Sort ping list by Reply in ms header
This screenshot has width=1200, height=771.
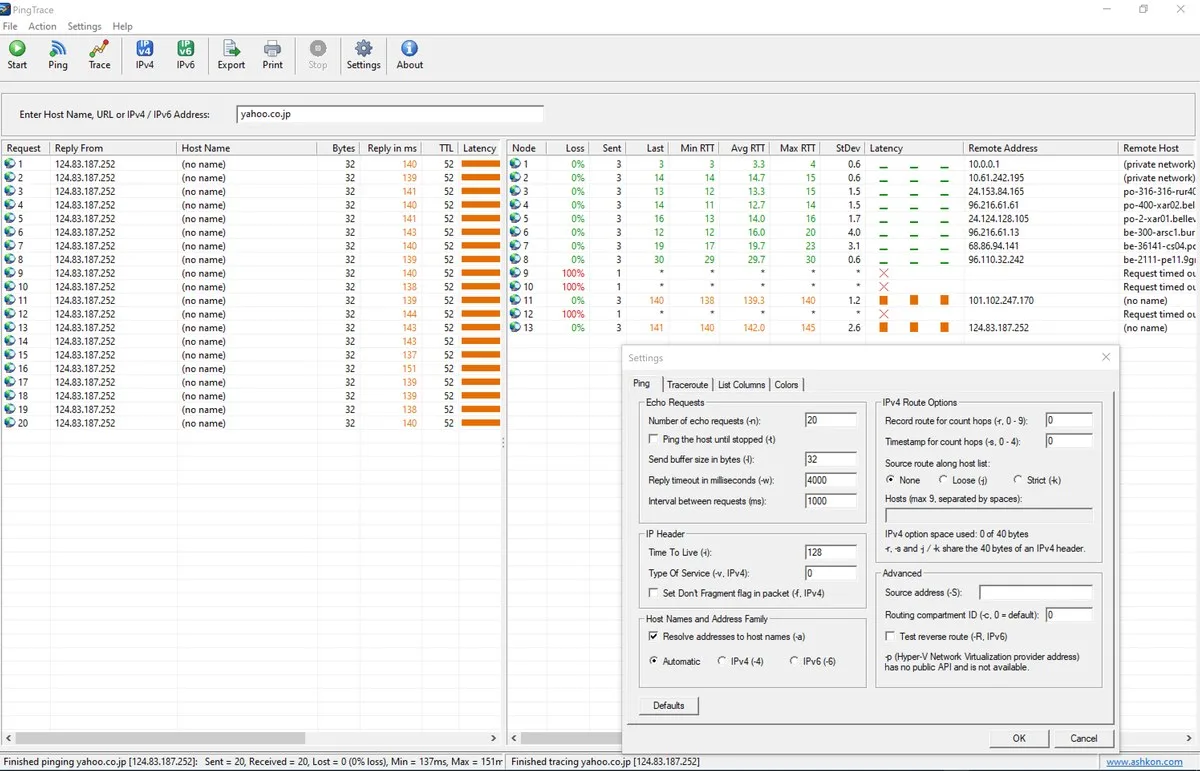coord(391,148)
